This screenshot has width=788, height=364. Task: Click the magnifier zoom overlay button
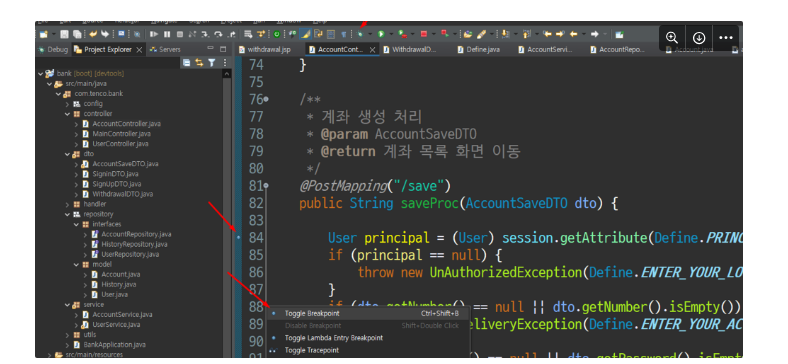click(x=672, y=38)
